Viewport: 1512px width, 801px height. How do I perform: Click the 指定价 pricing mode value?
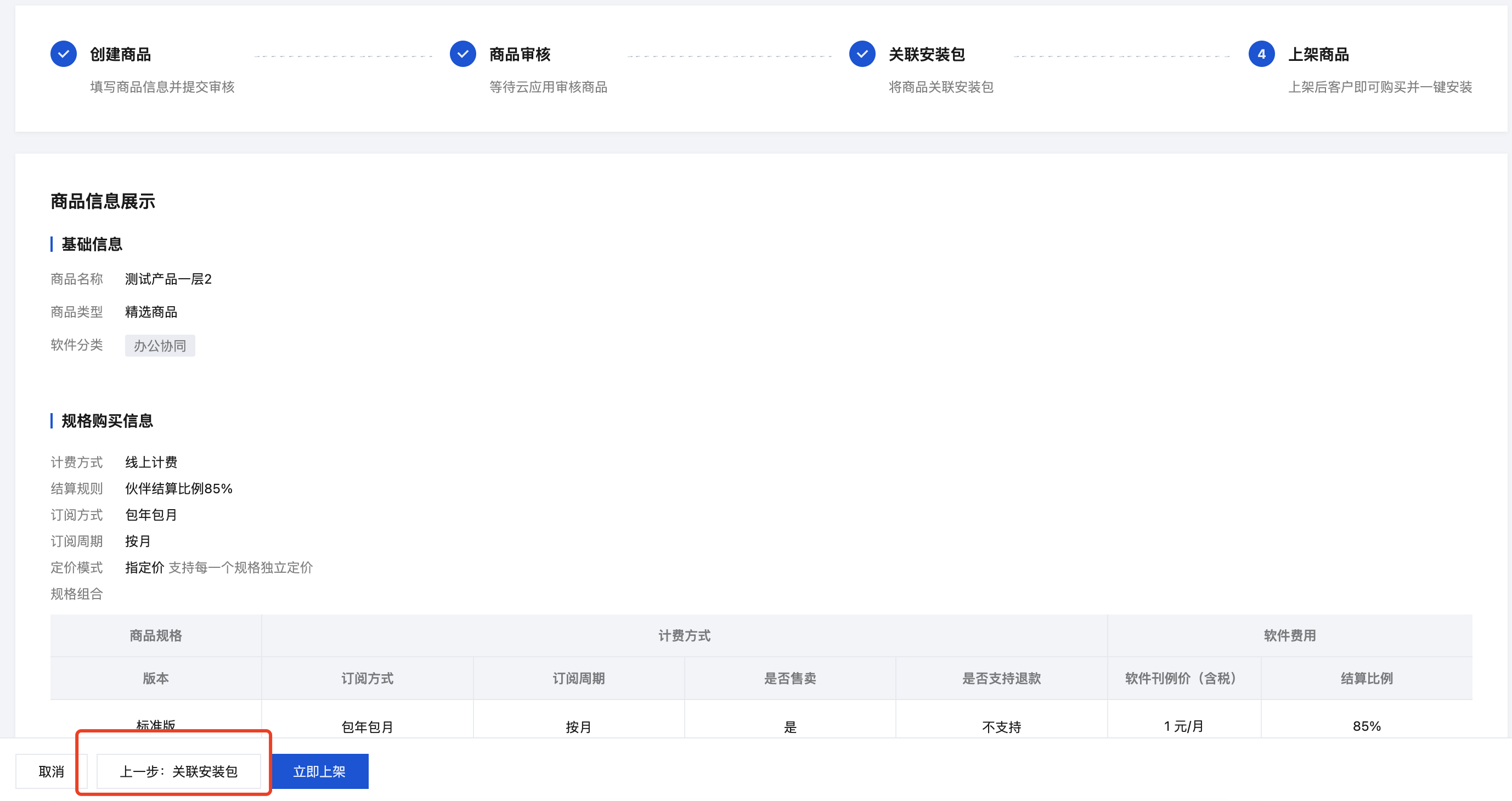pyautogui.click(x=144, y=567)
